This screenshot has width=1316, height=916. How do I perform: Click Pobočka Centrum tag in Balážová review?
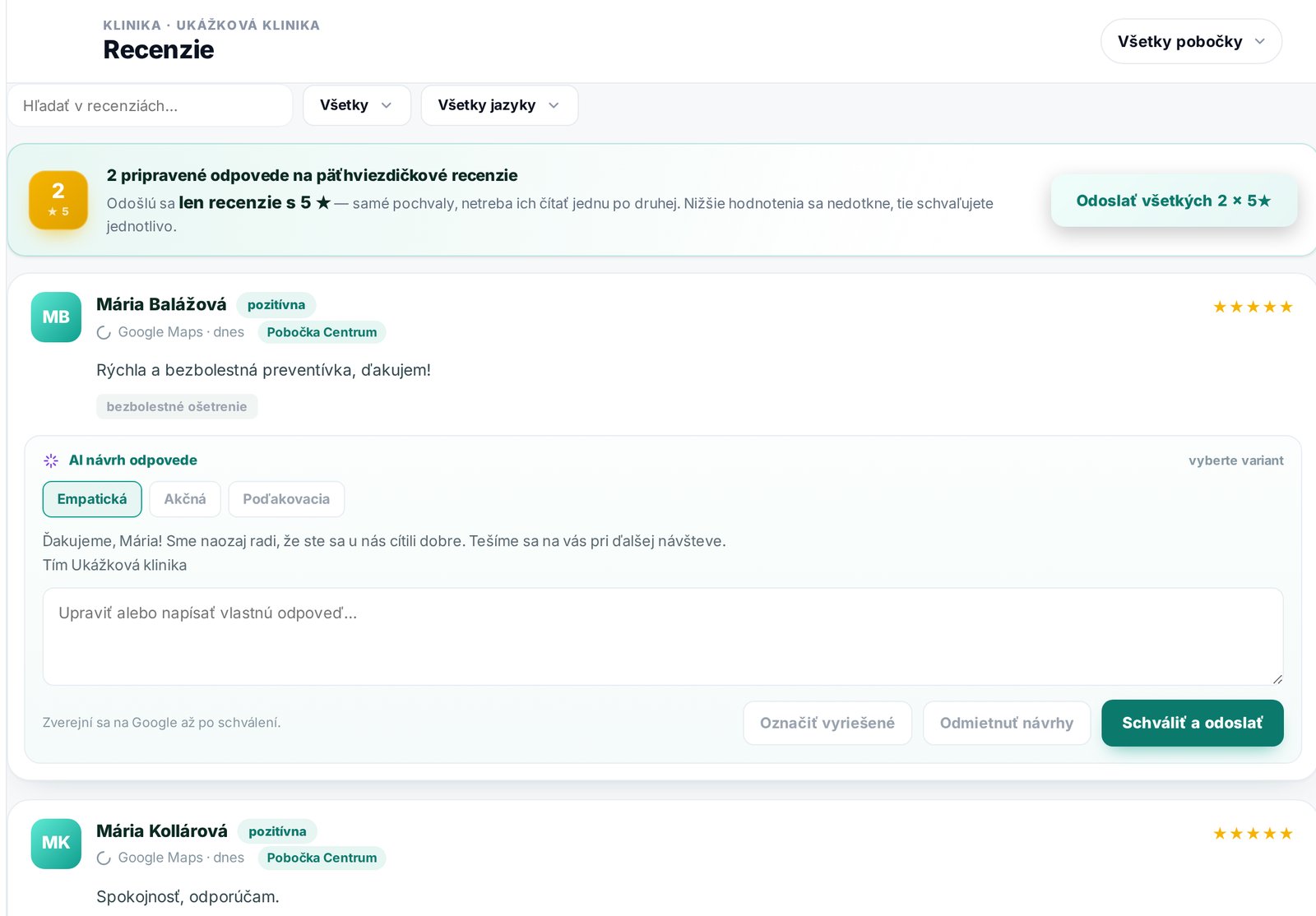coord(322,332)
